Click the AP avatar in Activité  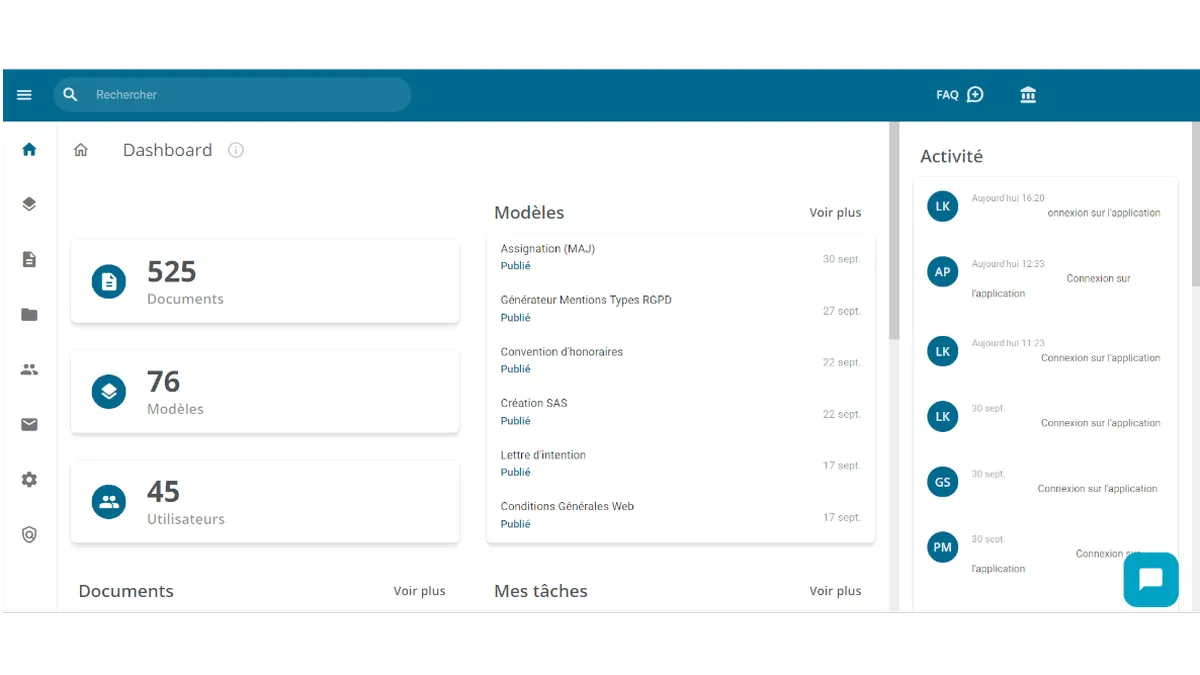(x=942, y=272)
